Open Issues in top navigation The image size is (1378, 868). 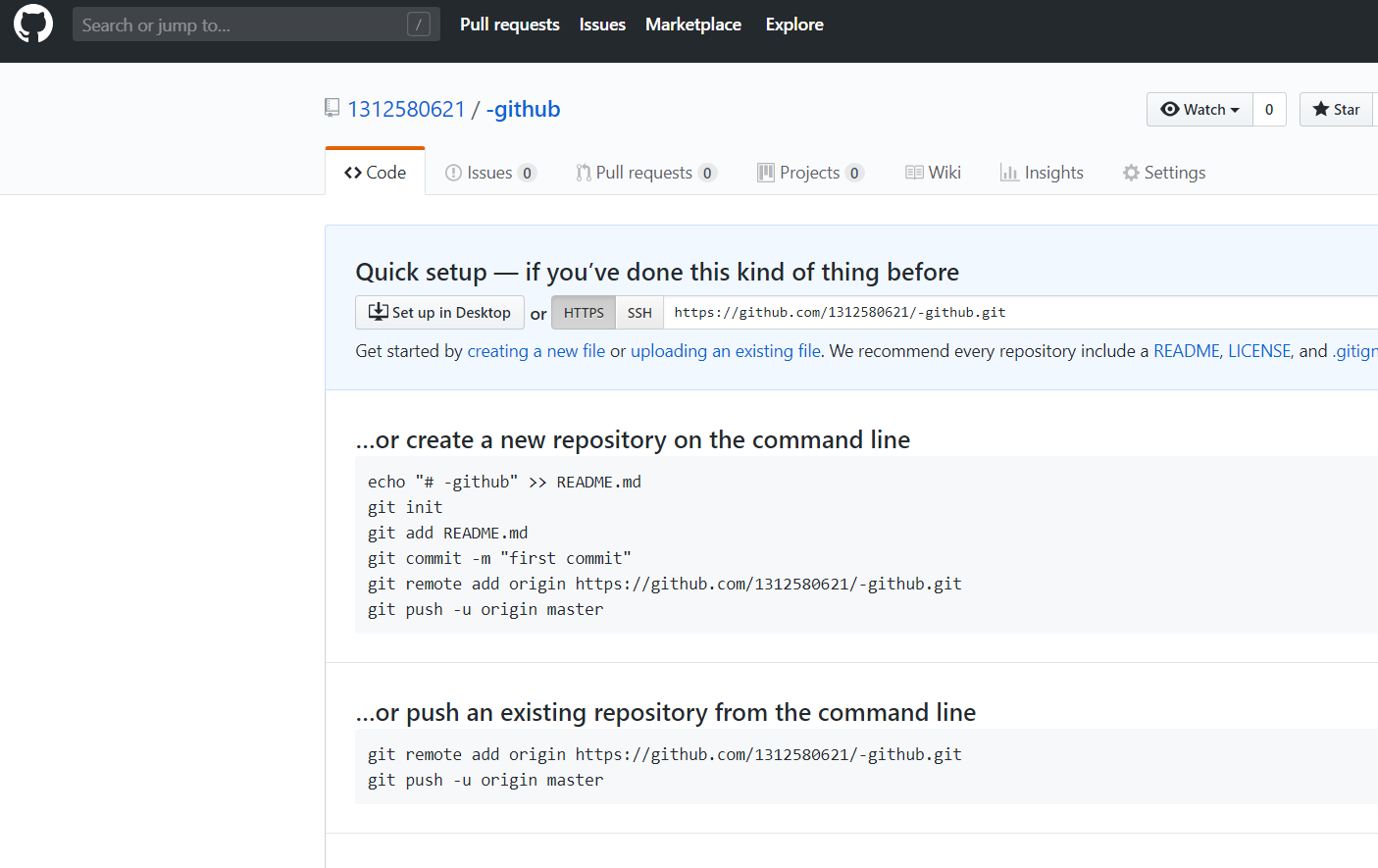click(602, 25)
